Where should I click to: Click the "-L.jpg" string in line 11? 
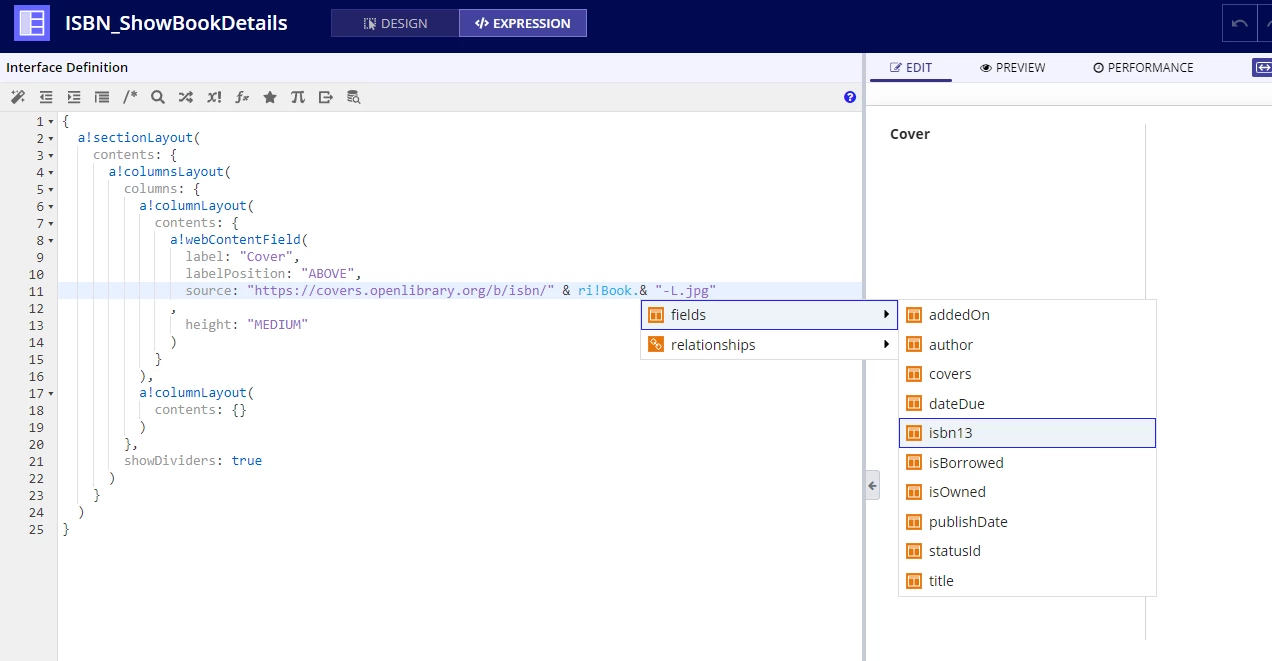coord(686,291)
